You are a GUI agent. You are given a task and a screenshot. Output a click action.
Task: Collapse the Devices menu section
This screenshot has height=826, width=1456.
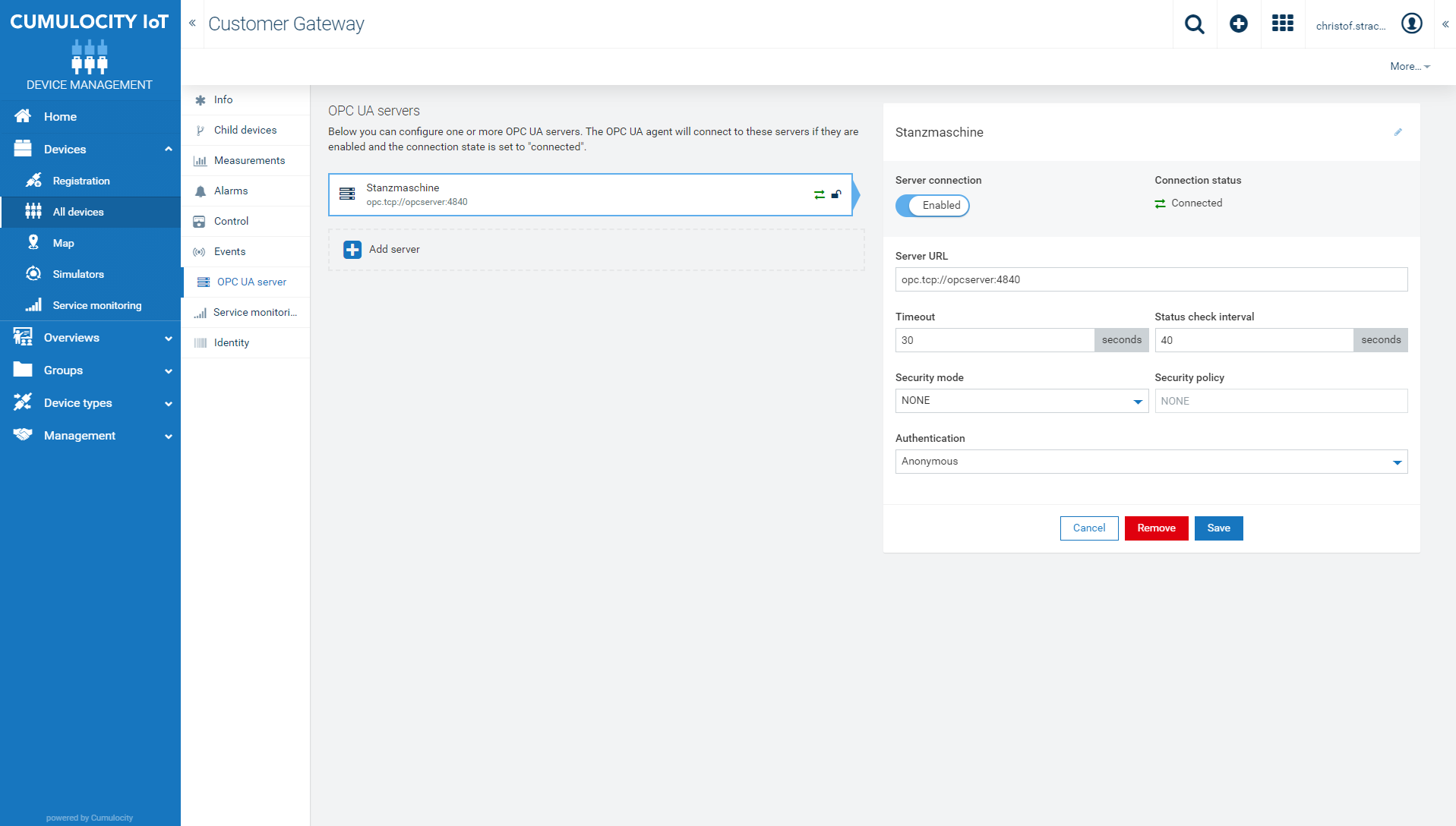168,149
